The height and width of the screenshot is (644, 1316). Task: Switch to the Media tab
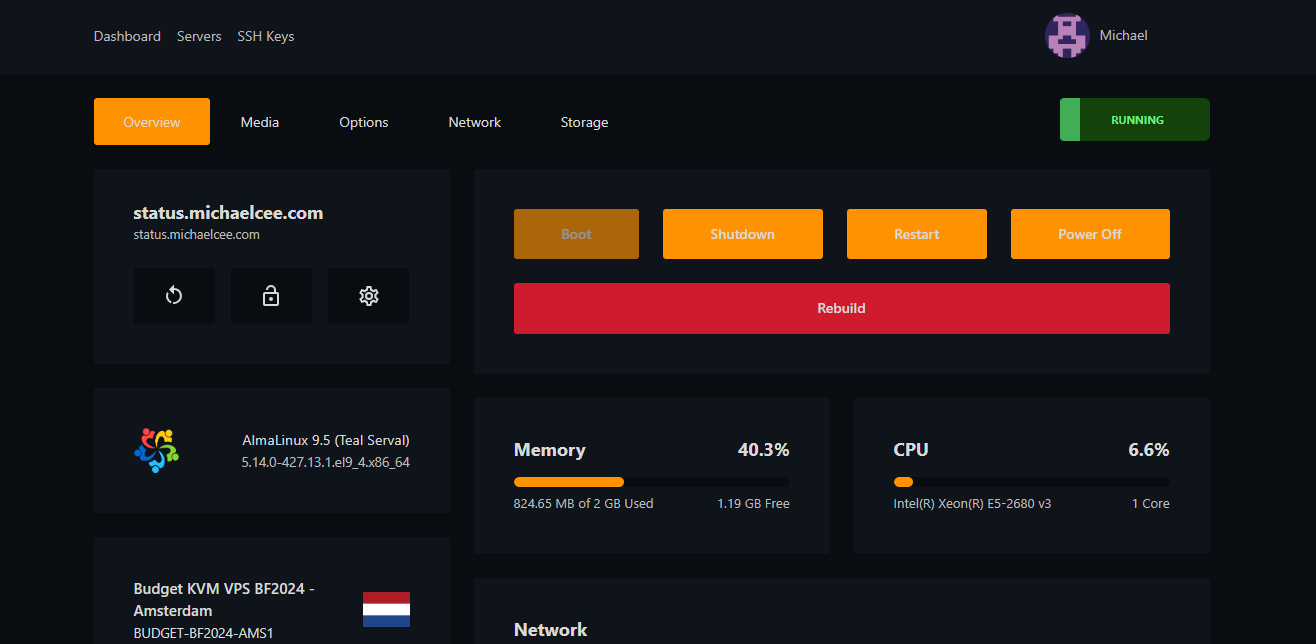click(x=260, y=122)
